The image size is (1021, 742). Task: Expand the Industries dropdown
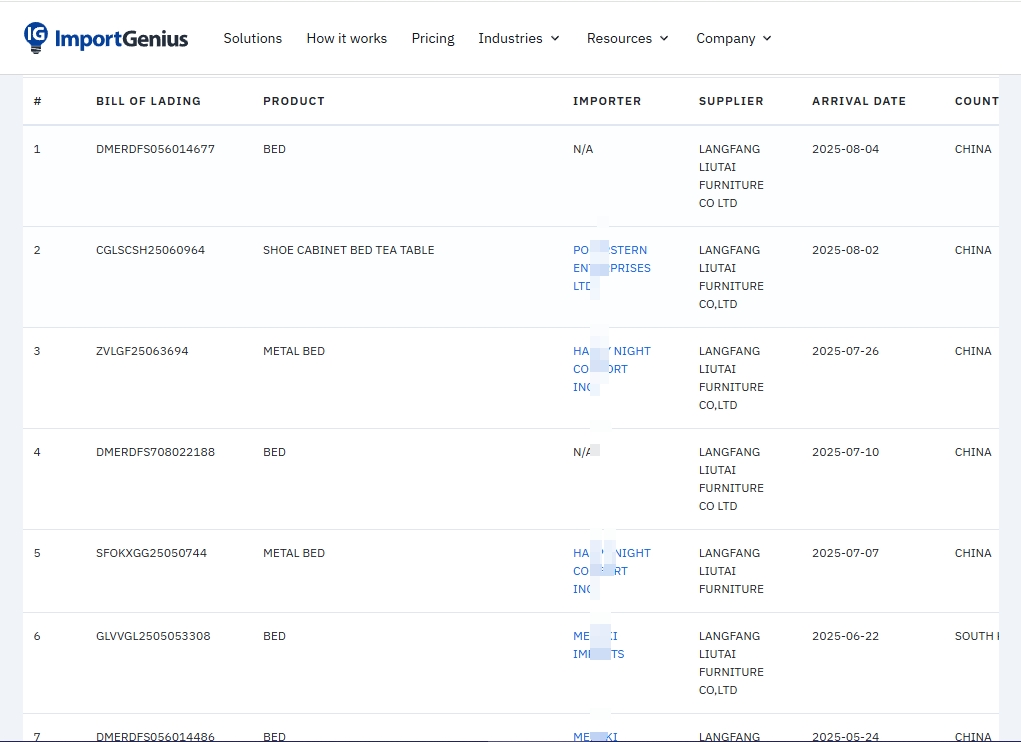tap(519, 38)
